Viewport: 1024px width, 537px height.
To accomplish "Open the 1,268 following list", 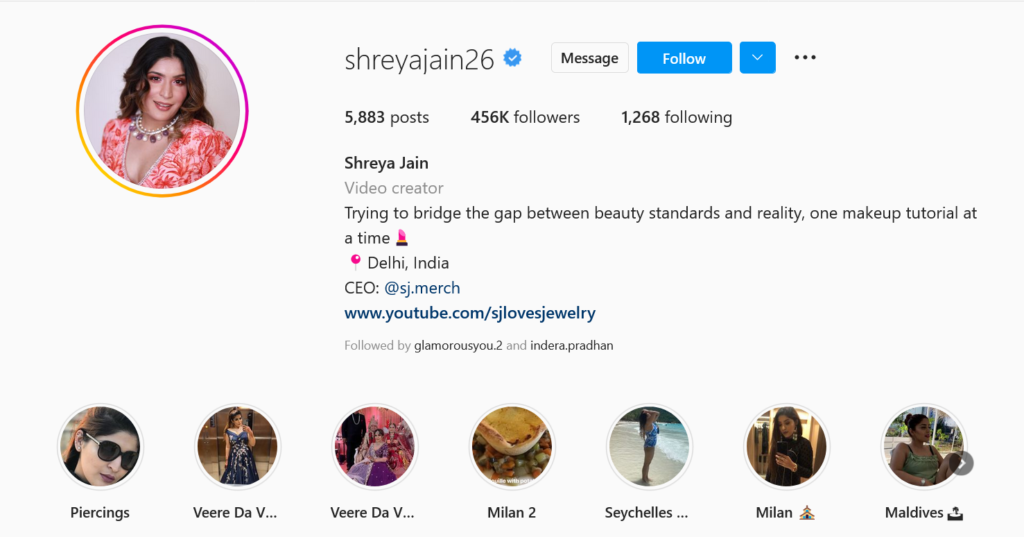I will click(677, 118).
